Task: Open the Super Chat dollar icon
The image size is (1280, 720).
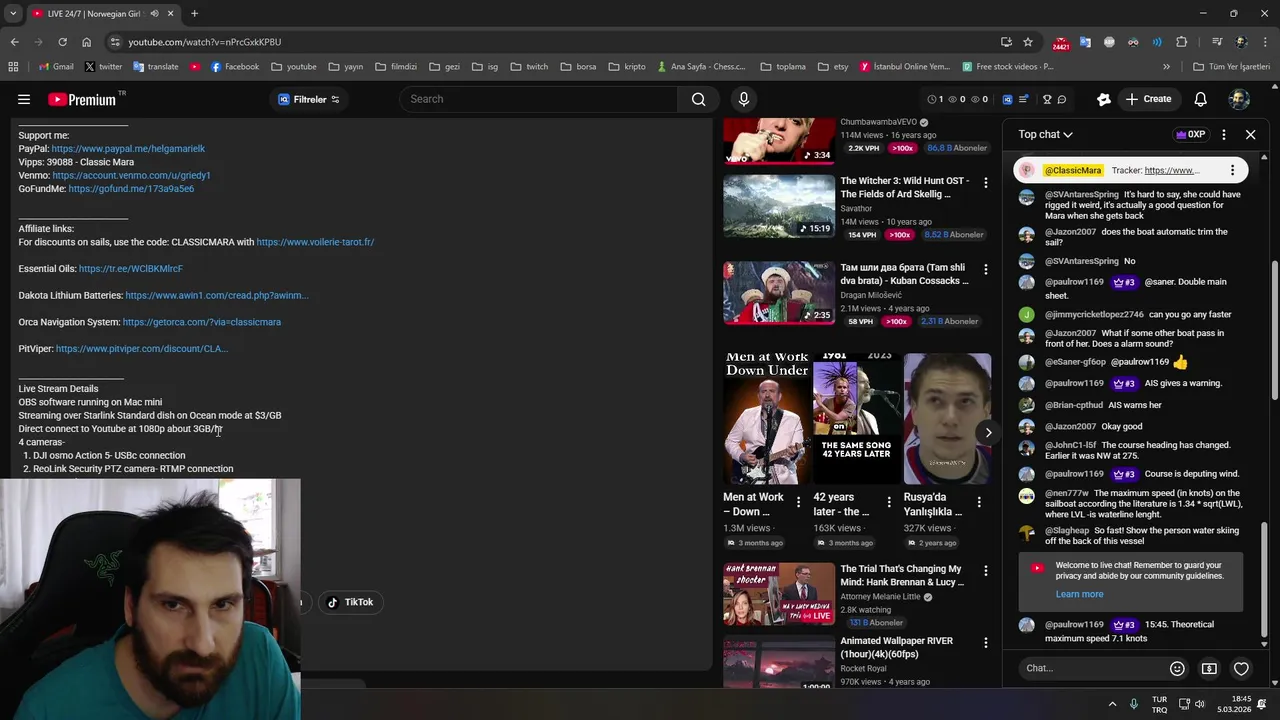Action: pos(1209,668)
